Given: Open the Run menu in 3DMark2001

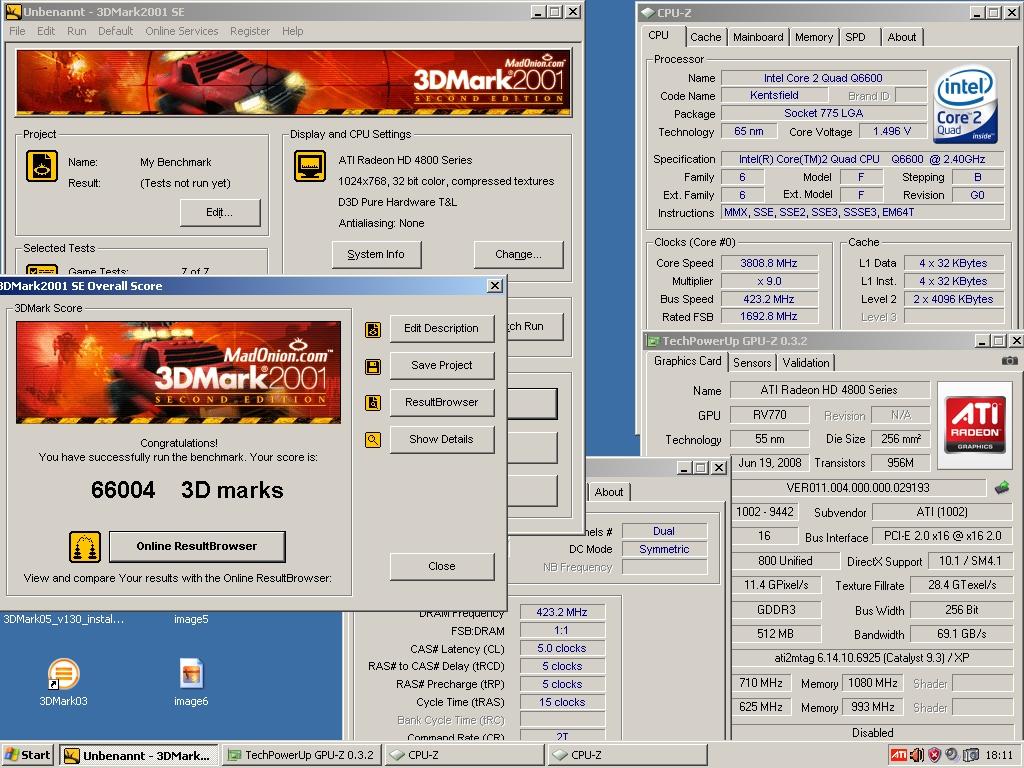Looking at the screenshot, I should [76, 31].
